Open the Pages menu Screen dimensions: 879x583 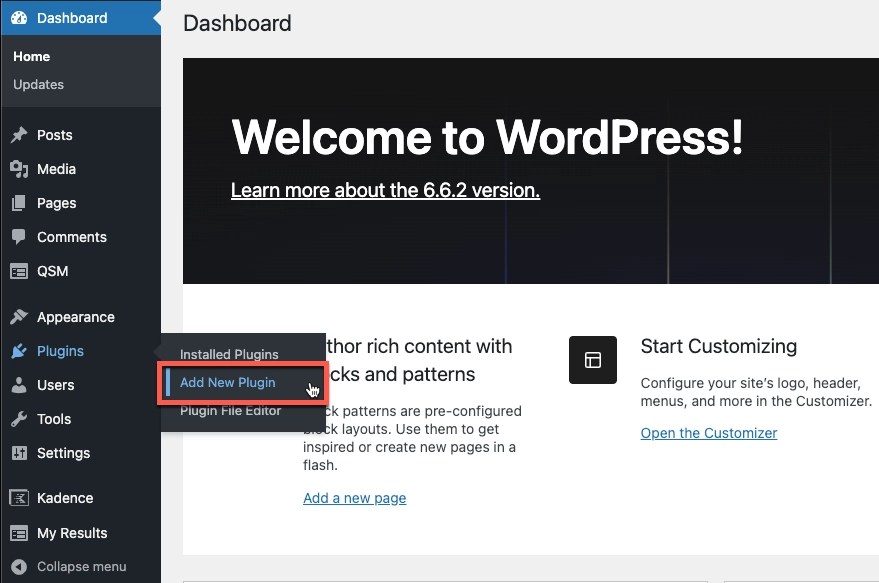pos(57,203)
